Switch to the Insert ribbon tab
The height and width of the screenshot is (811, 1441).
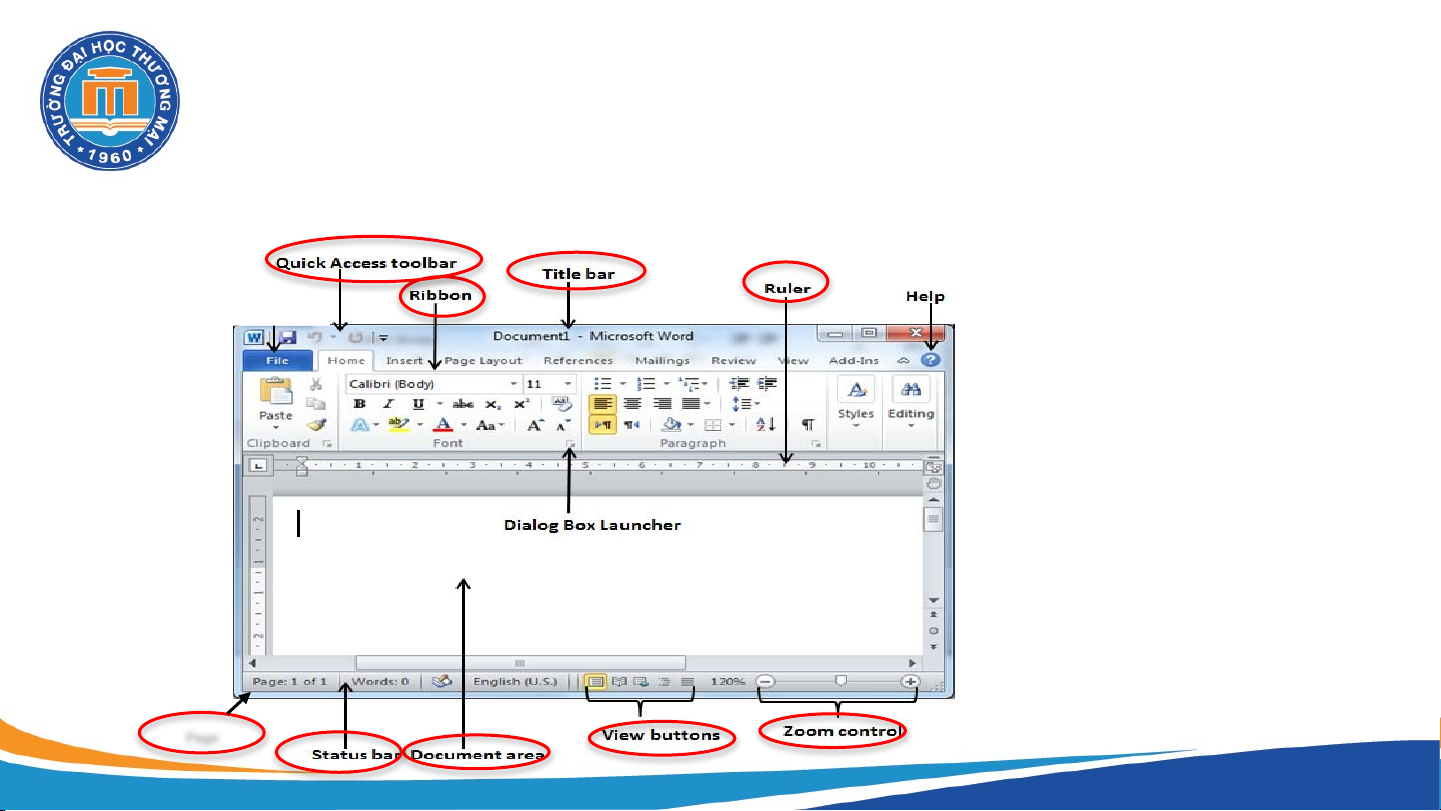pyautogui.click(x=404, y=361)
